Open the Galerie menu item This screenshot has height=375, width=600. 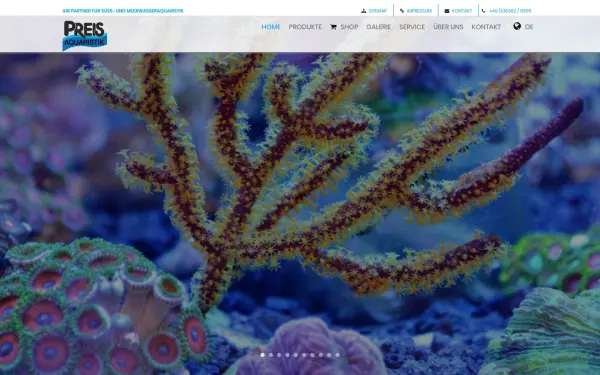tap(378, 27)
